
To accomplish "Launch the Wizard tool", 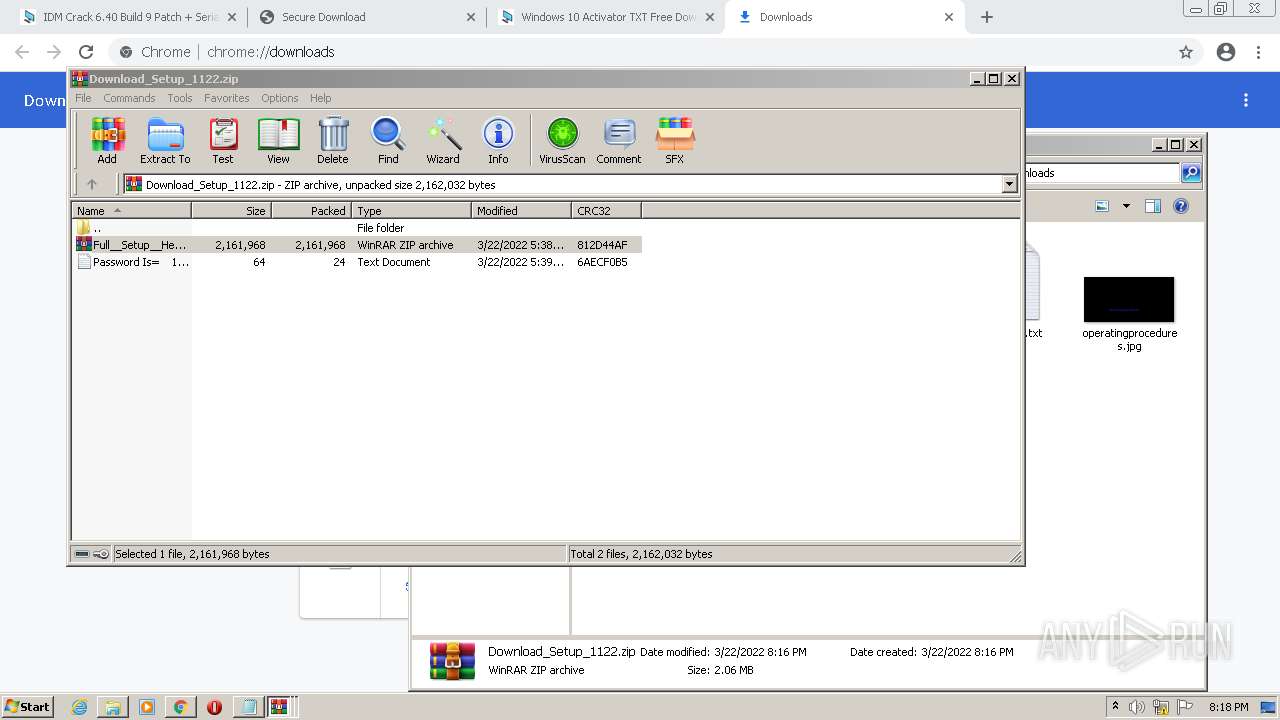I will (x=443, y=140).
